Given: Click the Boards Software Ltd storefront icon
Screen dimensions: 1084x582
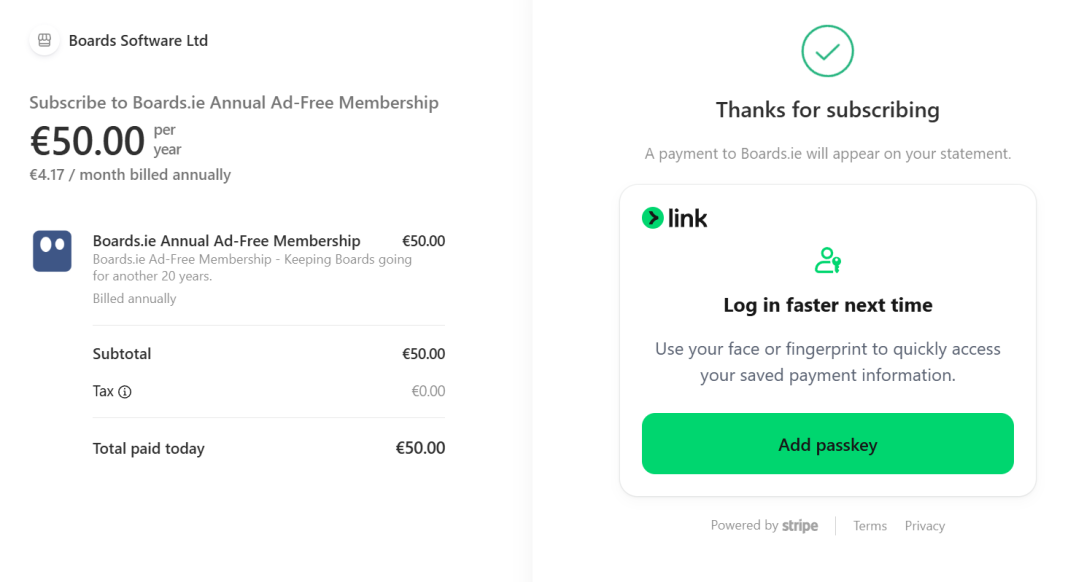Looking at the screenshot, I should (44, 40).
